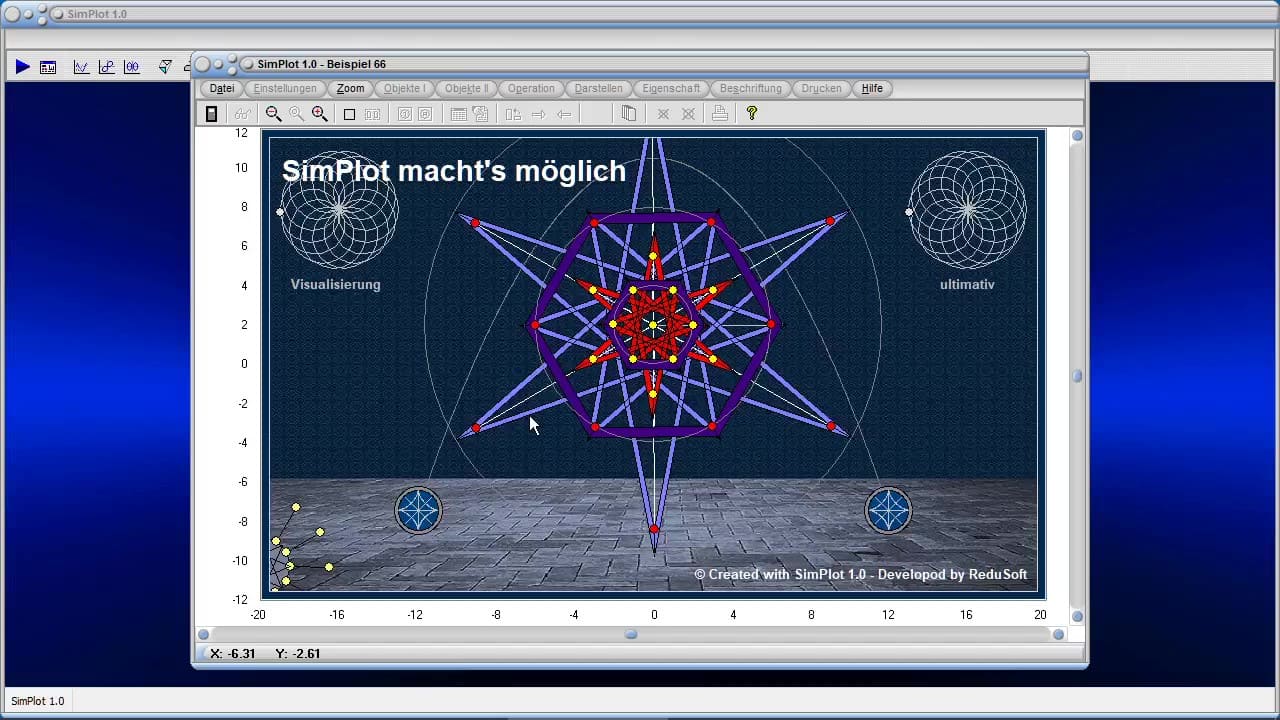The width and height of the screenshot is (1280, 720).
Task: Click the 'ultimativ' label in plot
Action: pyautogui.click(x=967, y=284)
